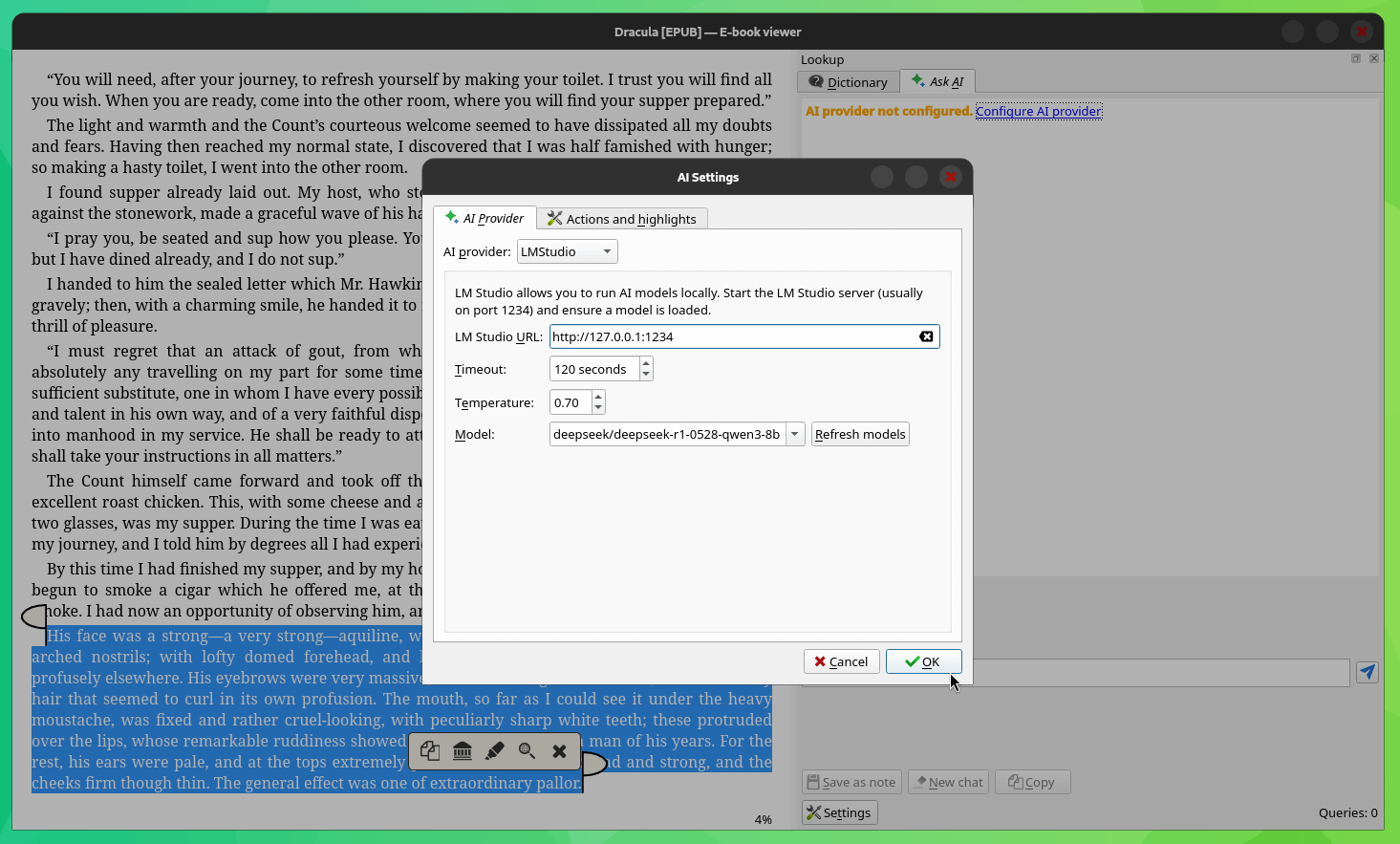This screenshot has width=1400, height=844.
Task: Search the web via the globe magnifier icon
Action: (527, 751)
